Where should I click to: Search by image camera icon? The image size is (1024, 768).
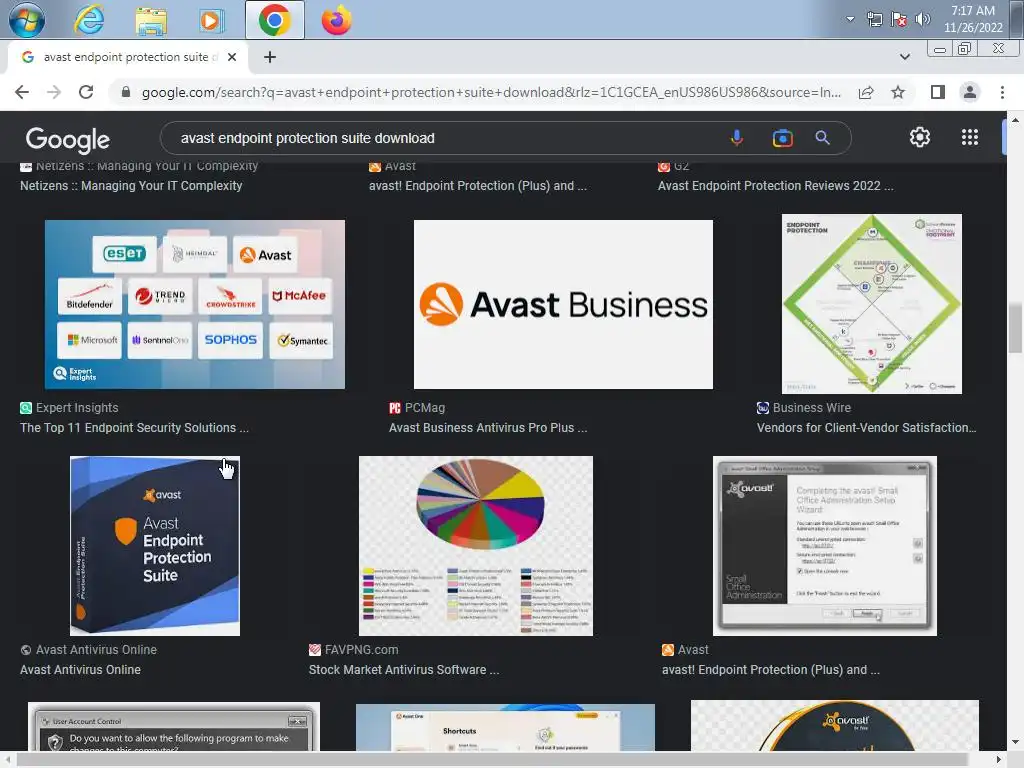[782, 138]
